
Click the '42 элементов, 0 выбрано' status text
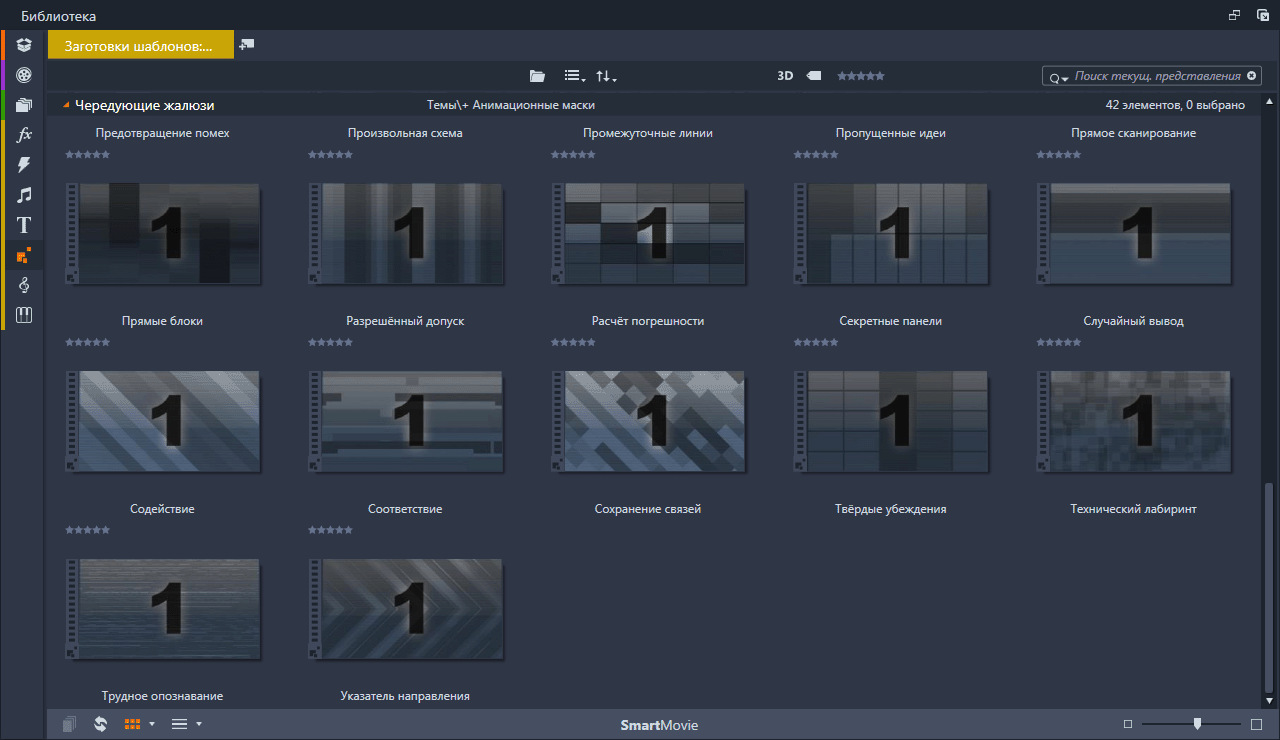coord(1175,105)
